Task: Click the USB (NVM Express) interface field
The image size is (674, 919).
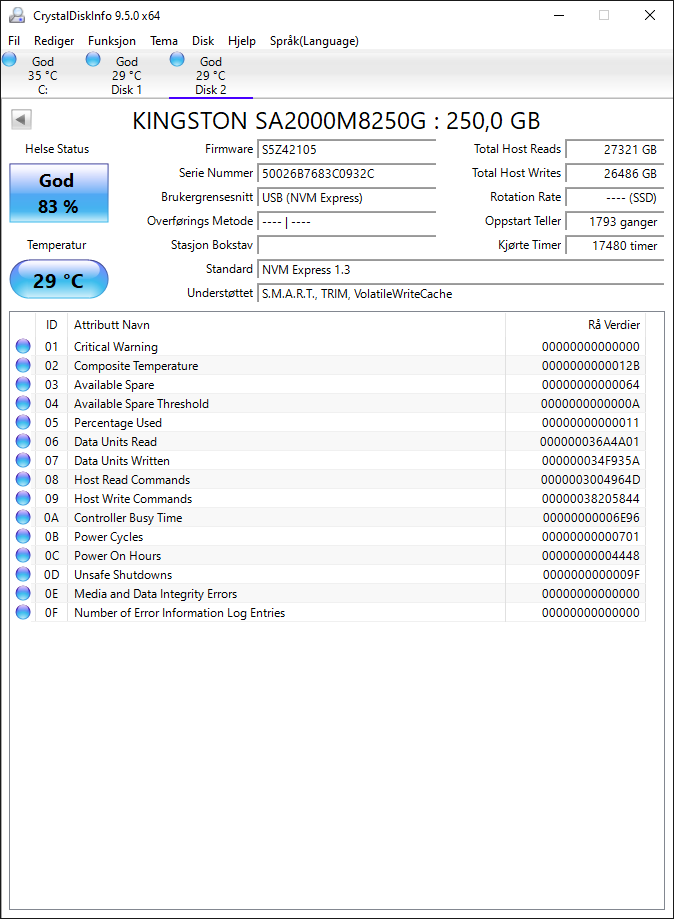Action: (x=346, y=198)
